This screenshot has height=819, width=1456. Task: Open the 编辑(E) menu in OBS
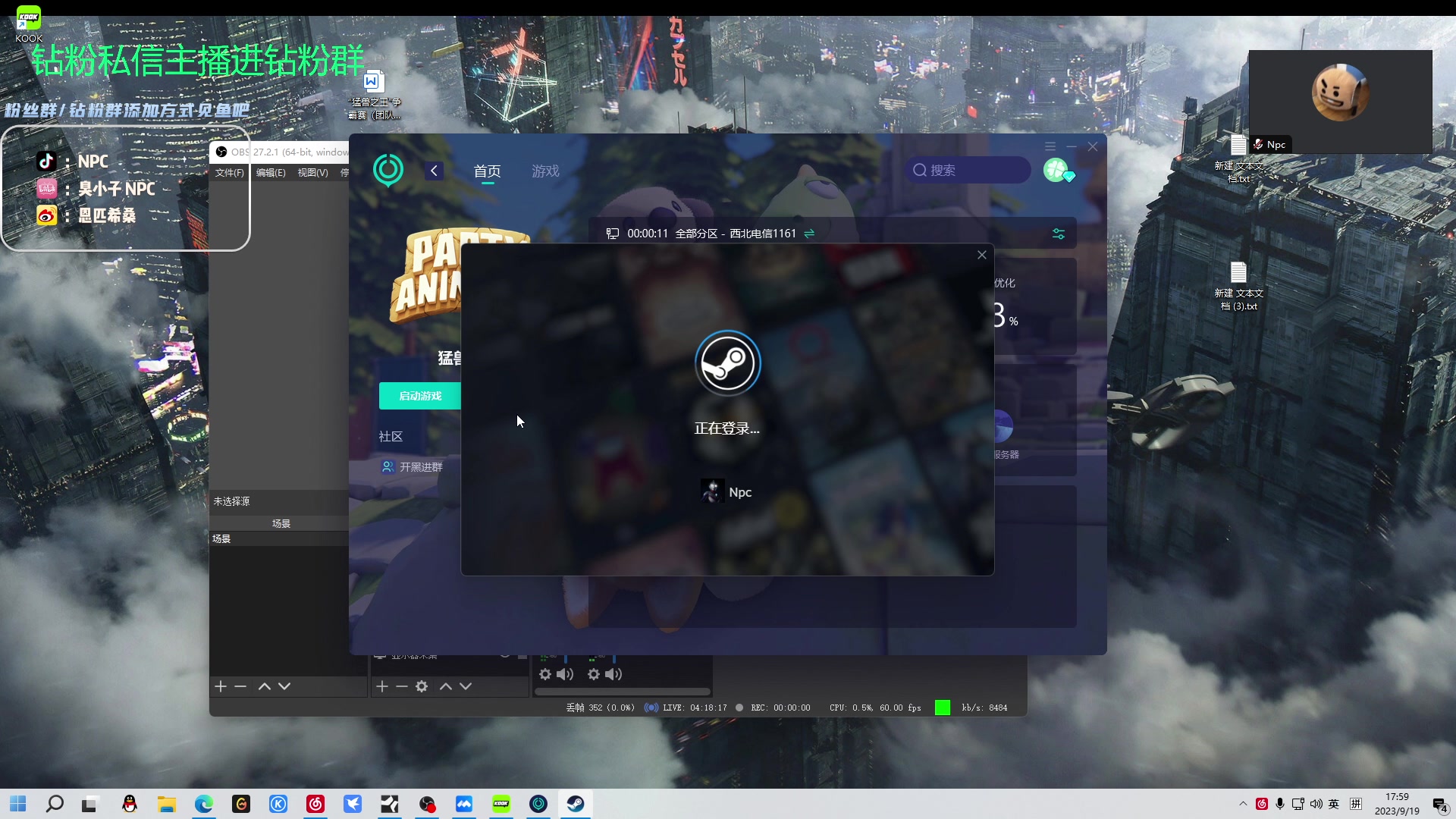coord(271,173)
